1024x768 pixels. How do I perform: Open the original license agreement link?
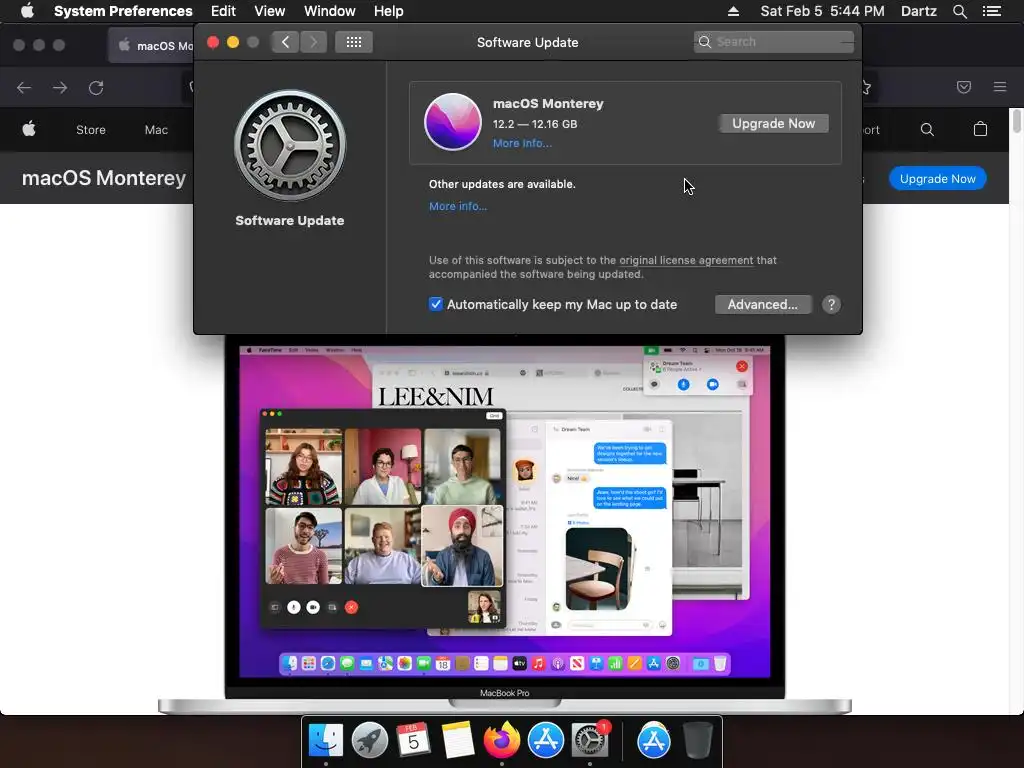(x=686, y=260)
